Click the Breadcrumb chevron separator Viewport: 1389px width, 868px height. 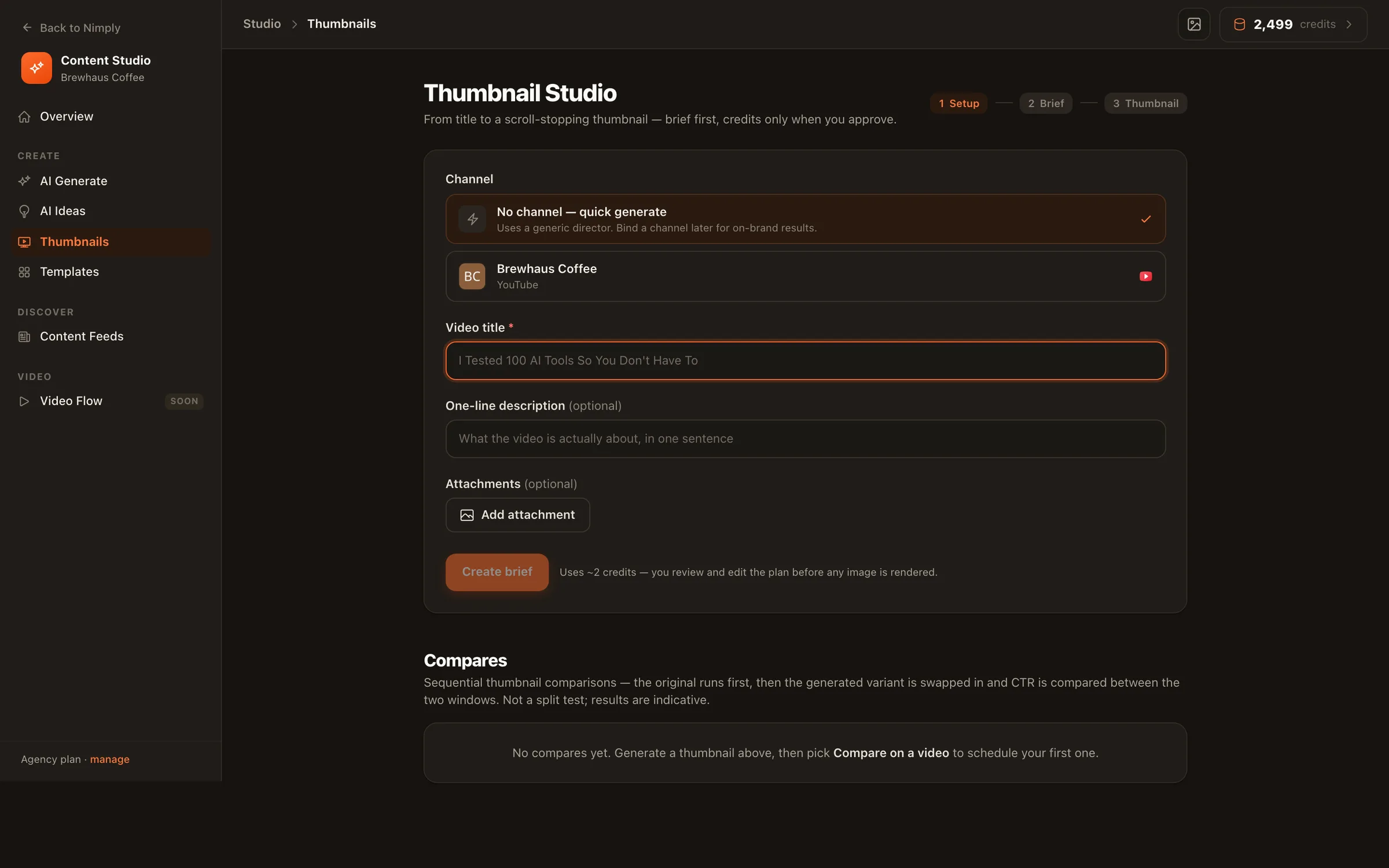[x=294, y=24]
